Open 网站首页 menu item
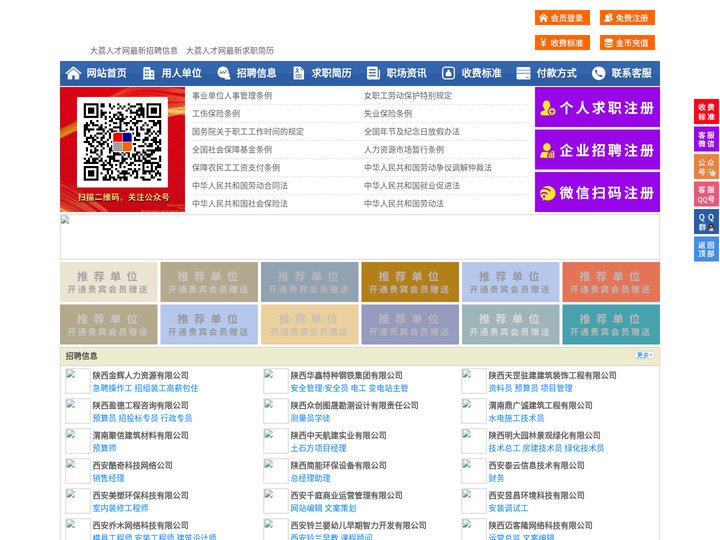720x540 pixels. (x=107, y=73)
